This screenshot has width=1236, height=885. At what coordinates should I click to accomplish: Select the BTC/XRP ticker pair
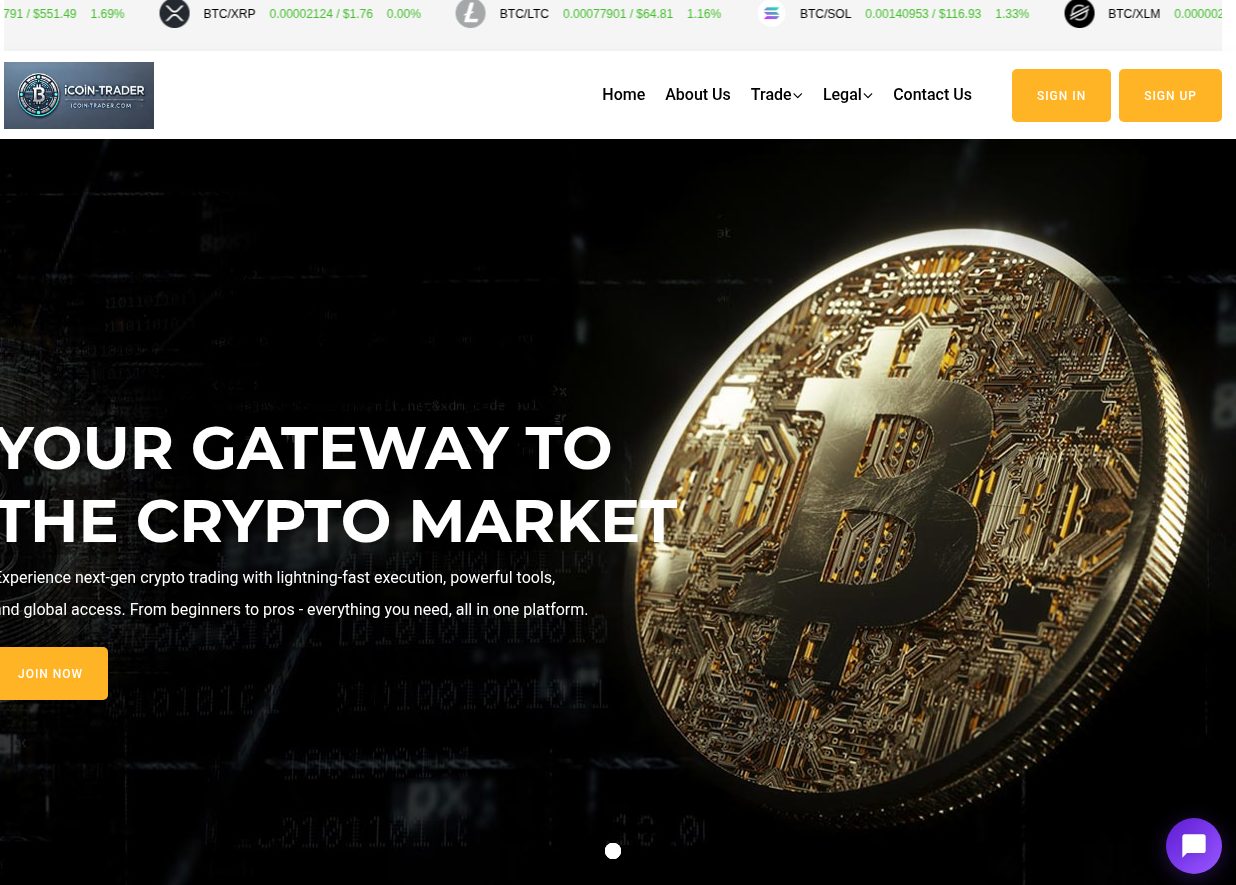[229, 14]
